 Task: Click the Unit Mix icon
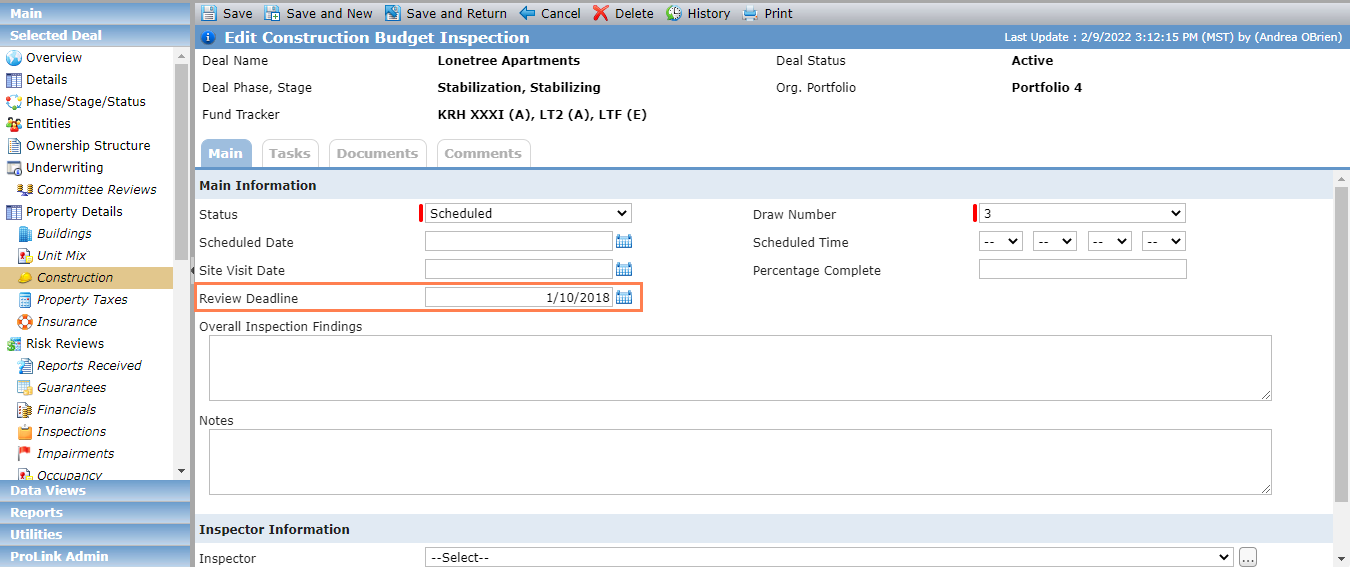coord(26,256)
